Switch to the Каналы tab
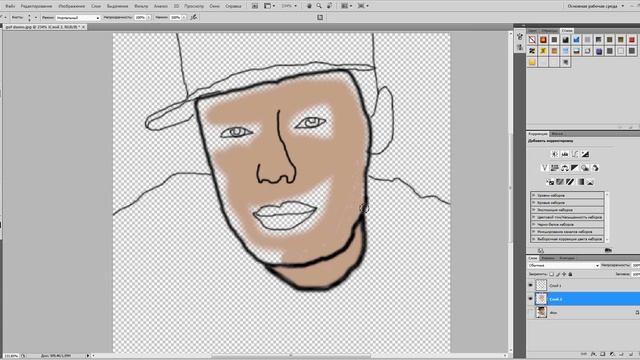 [548, 258]
